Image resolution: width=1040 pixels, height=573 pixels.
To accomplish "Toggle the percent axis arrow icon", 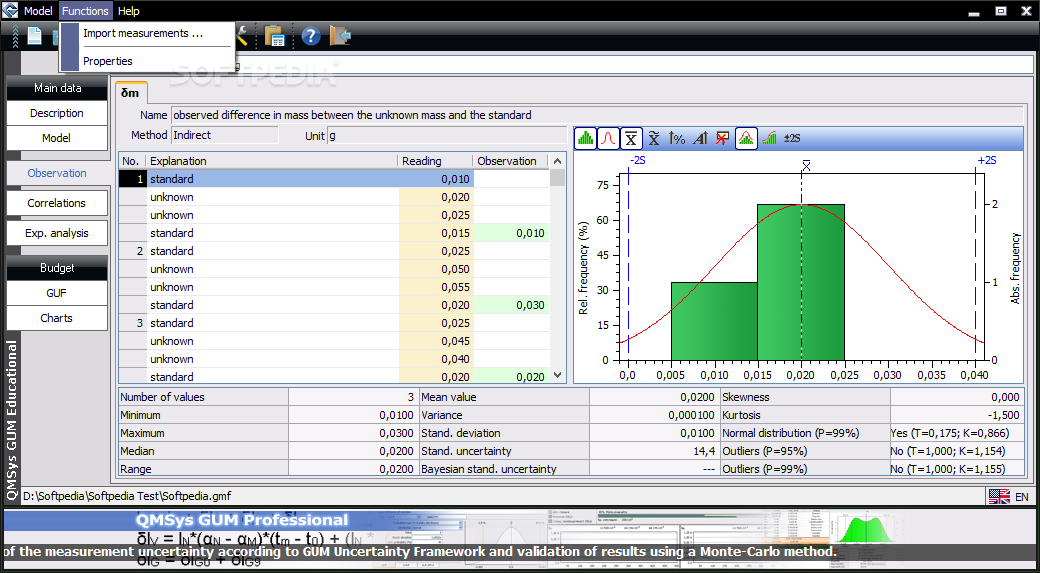I will coord(677,139).
